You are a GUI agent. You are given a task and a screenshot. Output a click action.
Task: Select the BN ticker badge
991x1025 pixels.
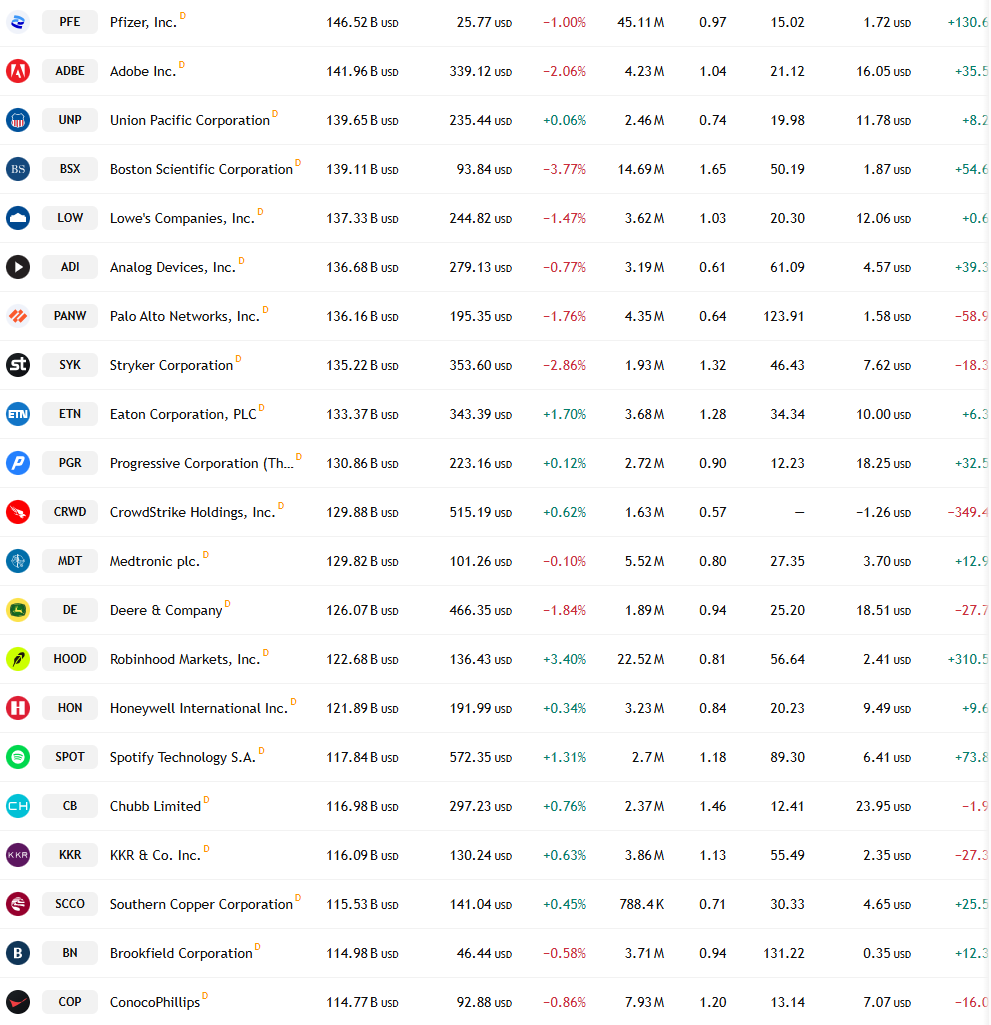70,953
